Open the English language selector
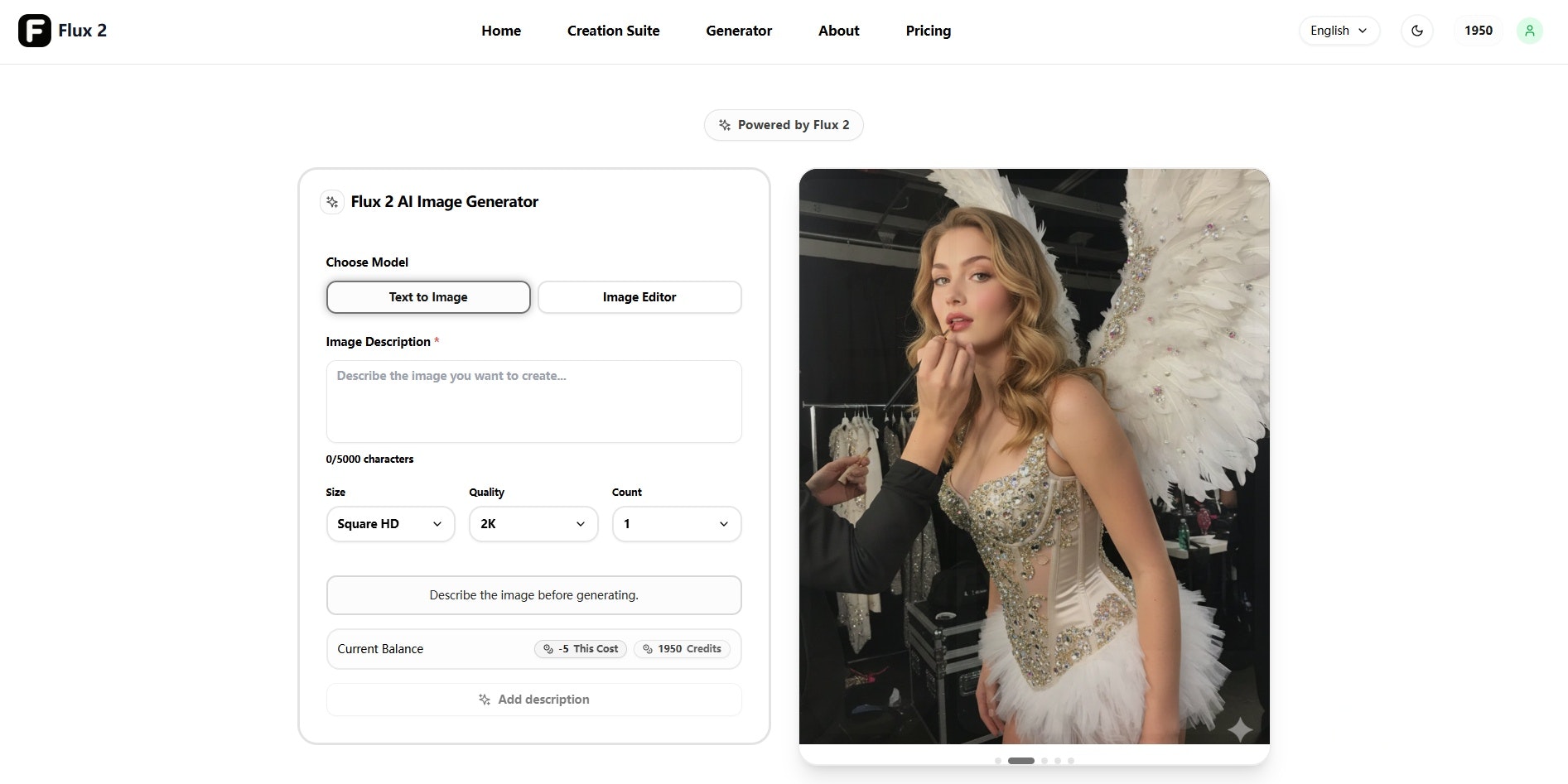This screenshot has height=784, width=1568. [1339, 31]
